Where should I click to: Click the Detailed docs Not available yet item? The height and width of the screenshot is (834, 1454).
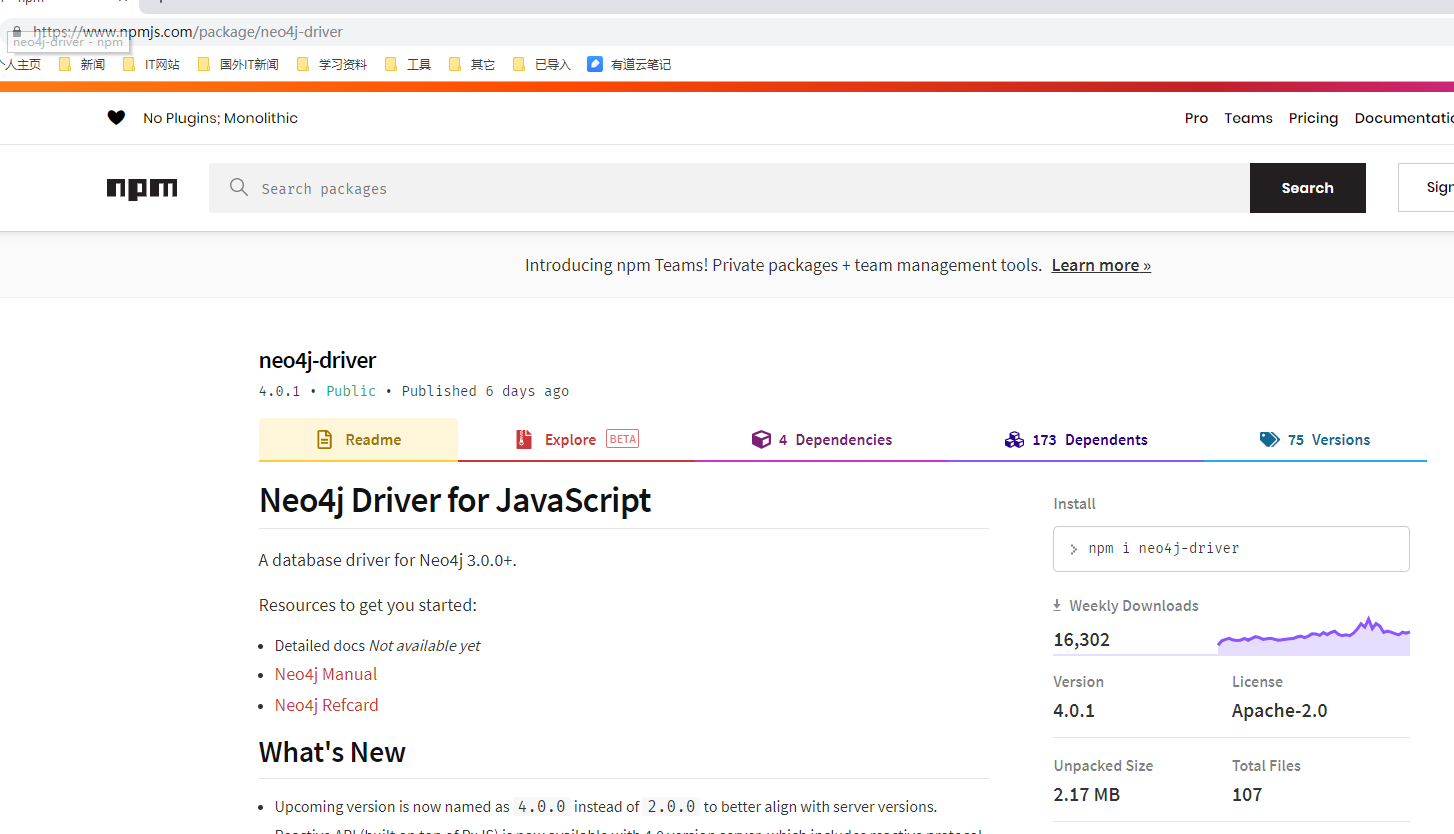377,646
